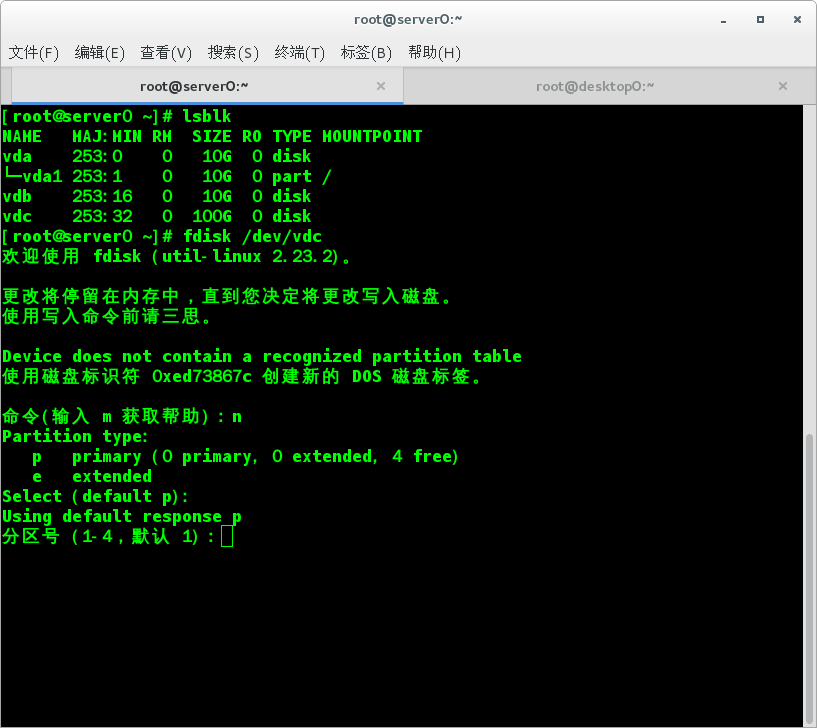This screenshot has height=728, width=817.
Task: Click the 'fdisk /dev/vdc' command text
Action: click(252, 236)
